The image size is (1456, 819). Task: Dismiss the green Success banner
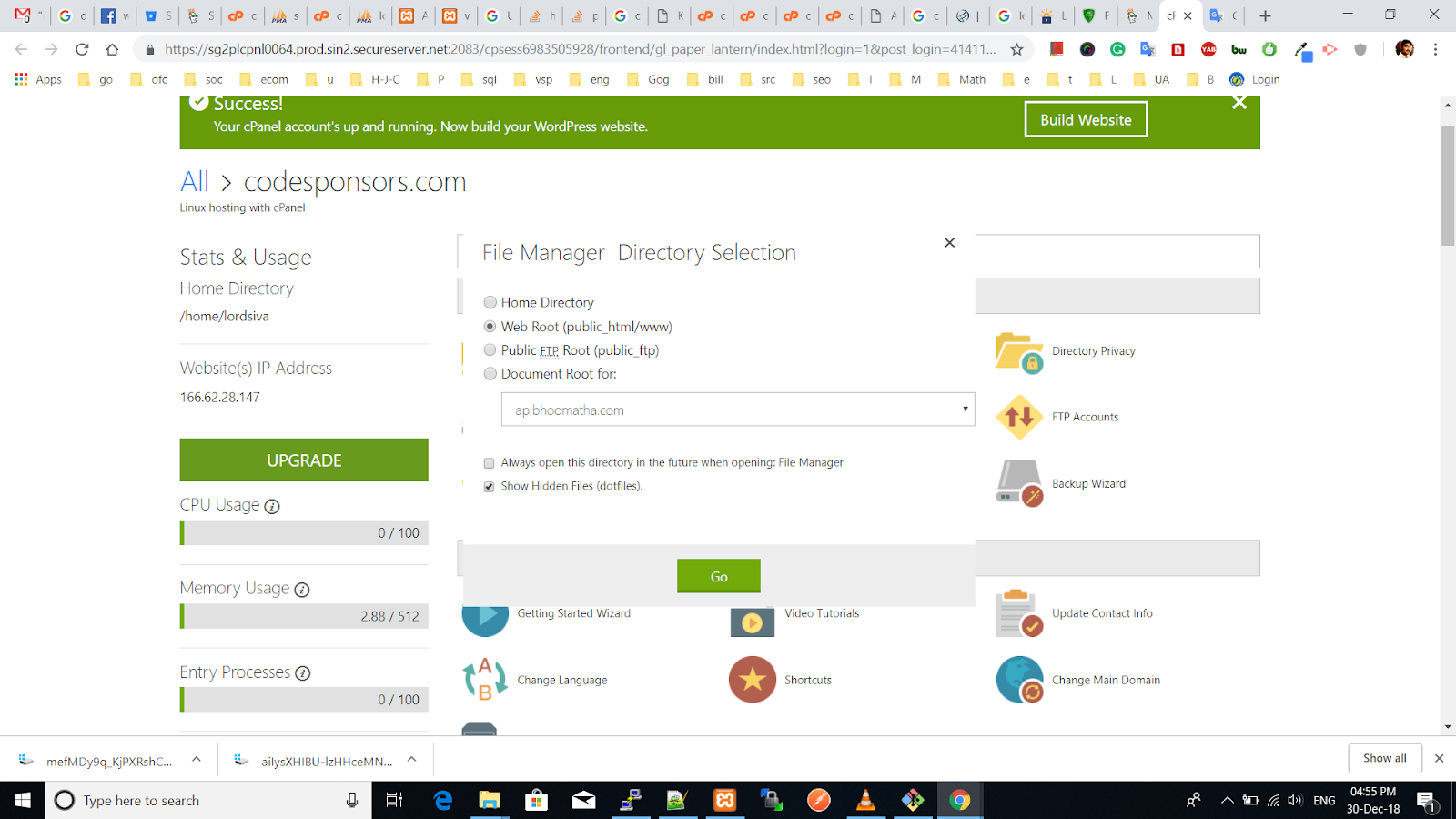click(1239, 103)
